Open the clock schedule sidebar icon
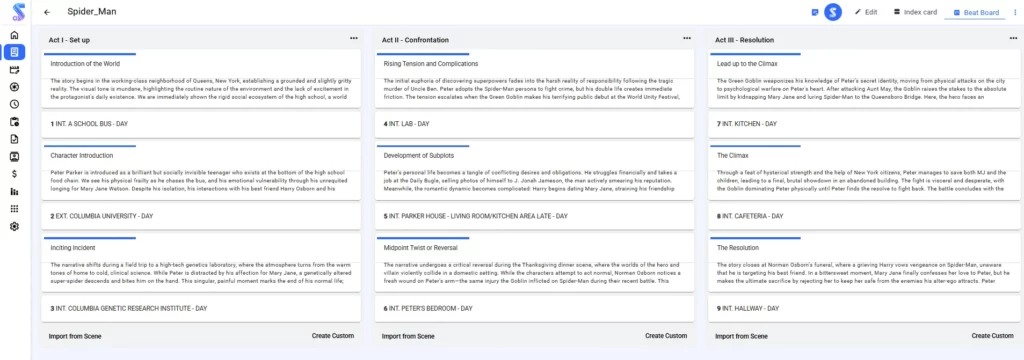Viewport: 1024px width, 360px height. click(14, 104)
